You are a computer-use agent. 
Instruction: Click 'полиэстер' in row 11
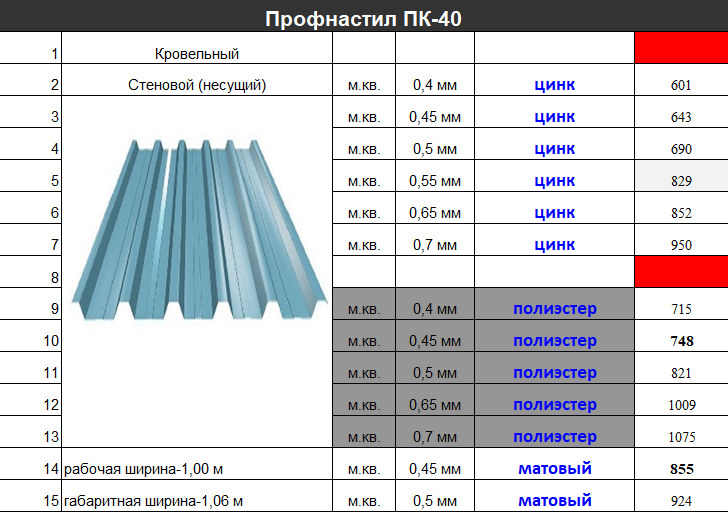pyautogui.click(x=555, y=373)
